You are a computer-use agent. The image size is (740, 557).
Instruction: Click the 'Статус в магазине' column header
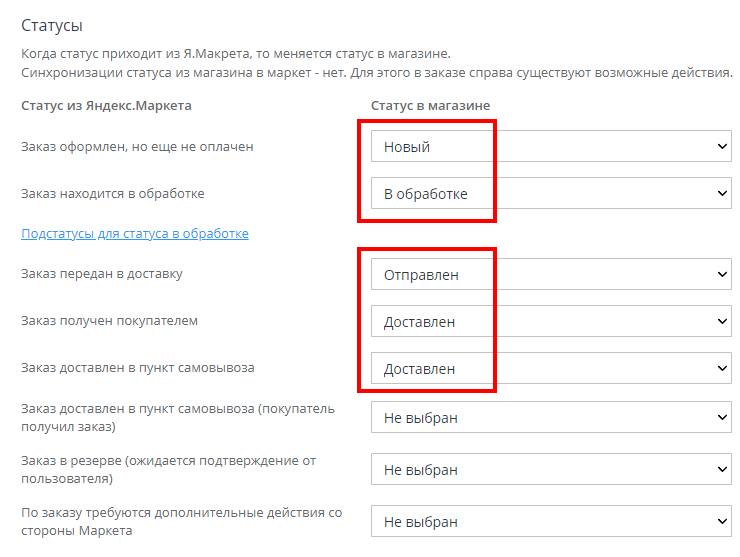(x=430, y=105)
